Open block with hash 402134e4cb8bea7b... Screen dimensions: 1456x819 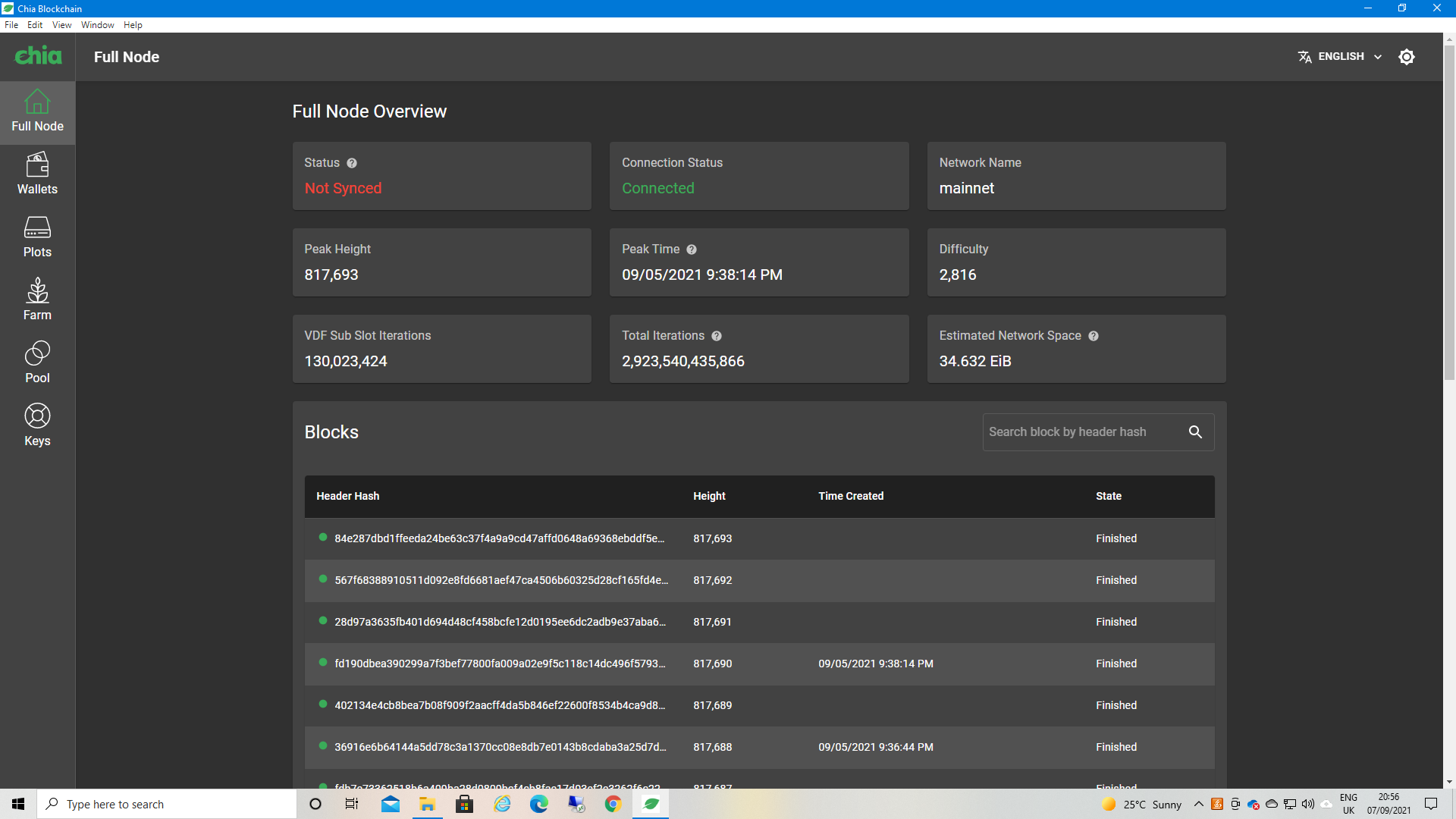coord(759,705)
